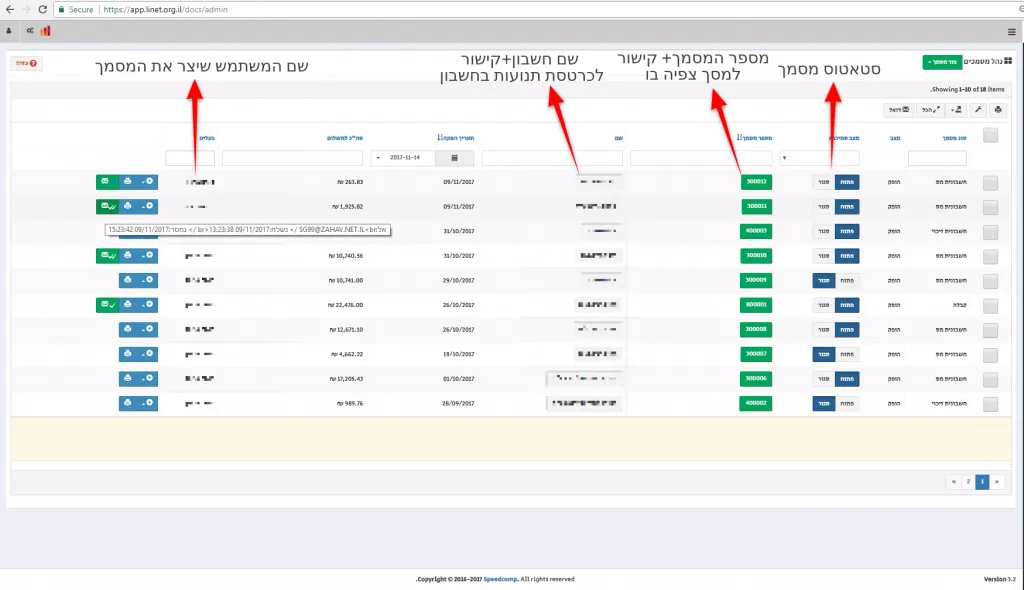This screenshot has height=590, width=1024.
Task: Open the hamburger menu at the top right
Action: [x=1012, y=31]
